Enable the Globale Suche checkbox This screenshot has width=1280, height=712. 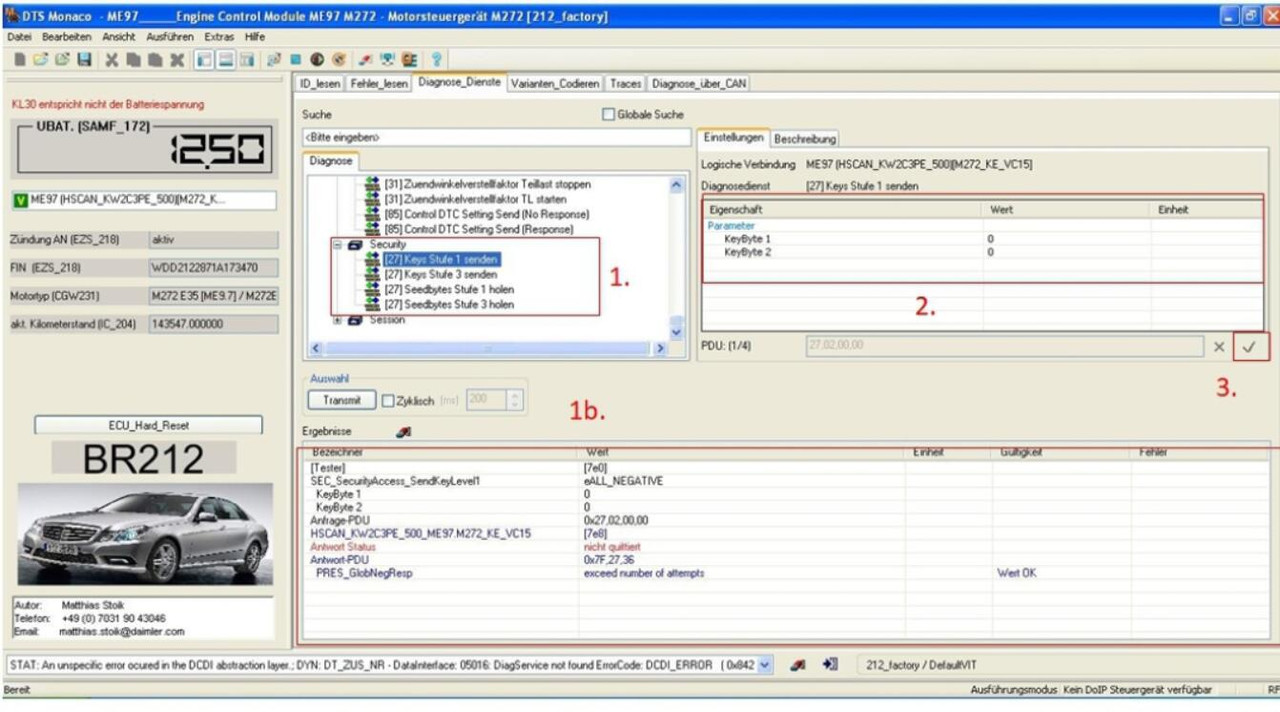[609, 115]
